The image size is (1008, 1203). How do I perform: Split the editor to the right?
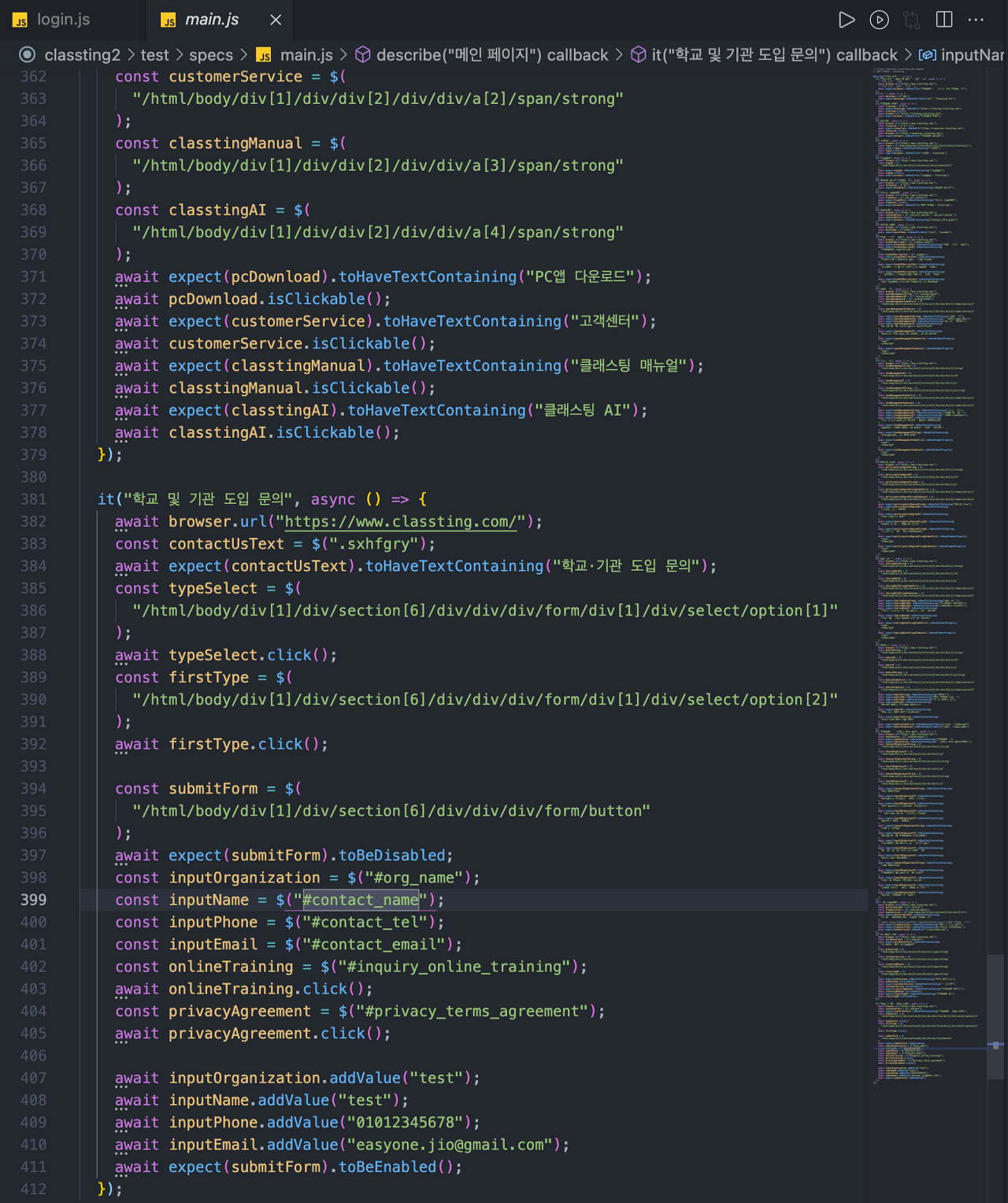(944, 20)
